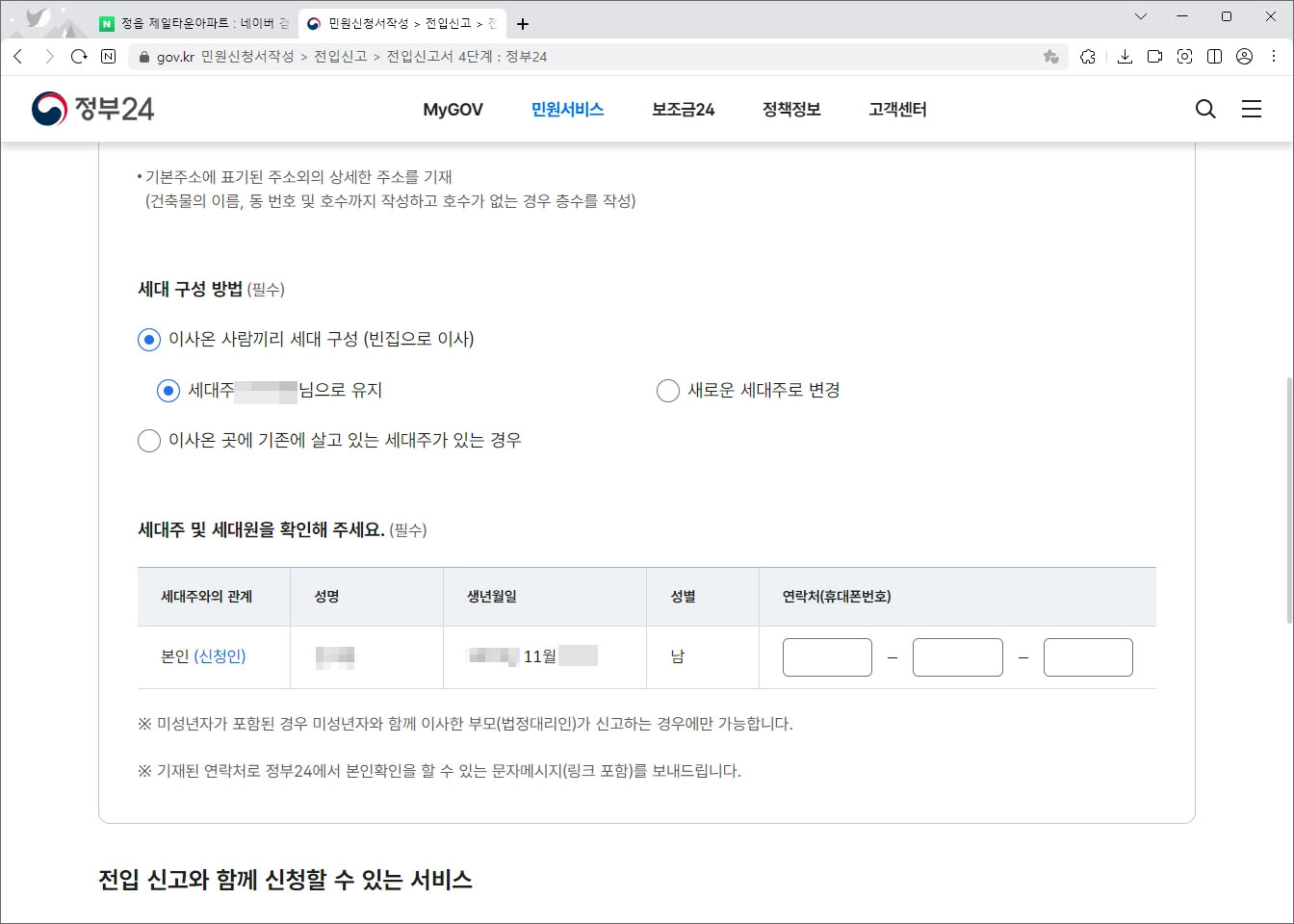Select the 세대주 님으로 유지 option
The width and height of the screenshot is (1294, 924).
click(168, 390)
